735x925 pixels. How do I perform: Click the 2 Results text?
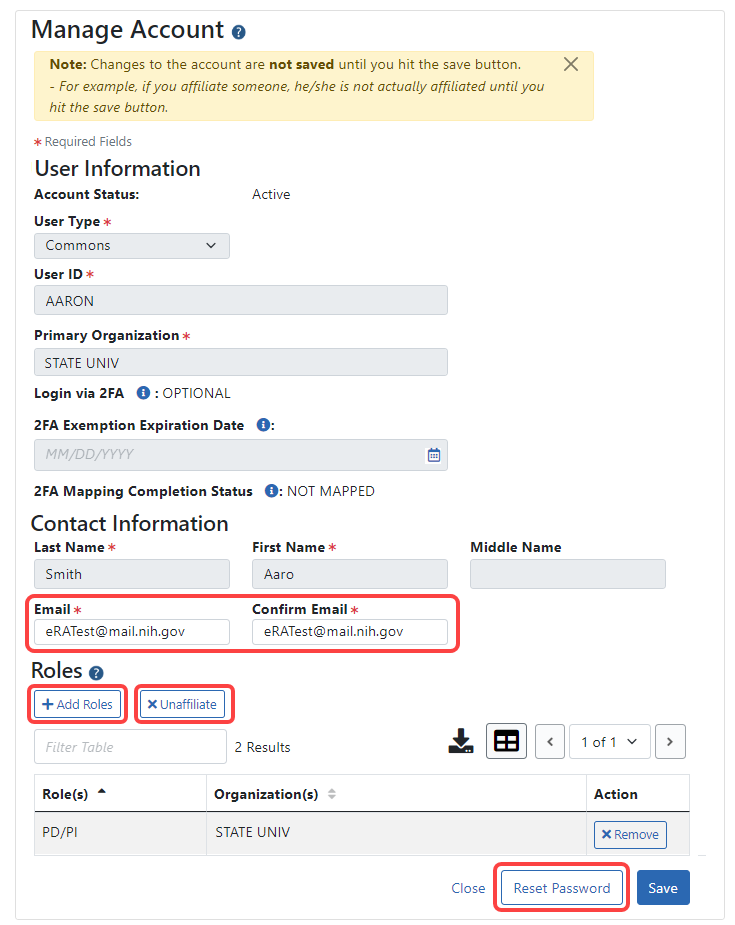262,747
